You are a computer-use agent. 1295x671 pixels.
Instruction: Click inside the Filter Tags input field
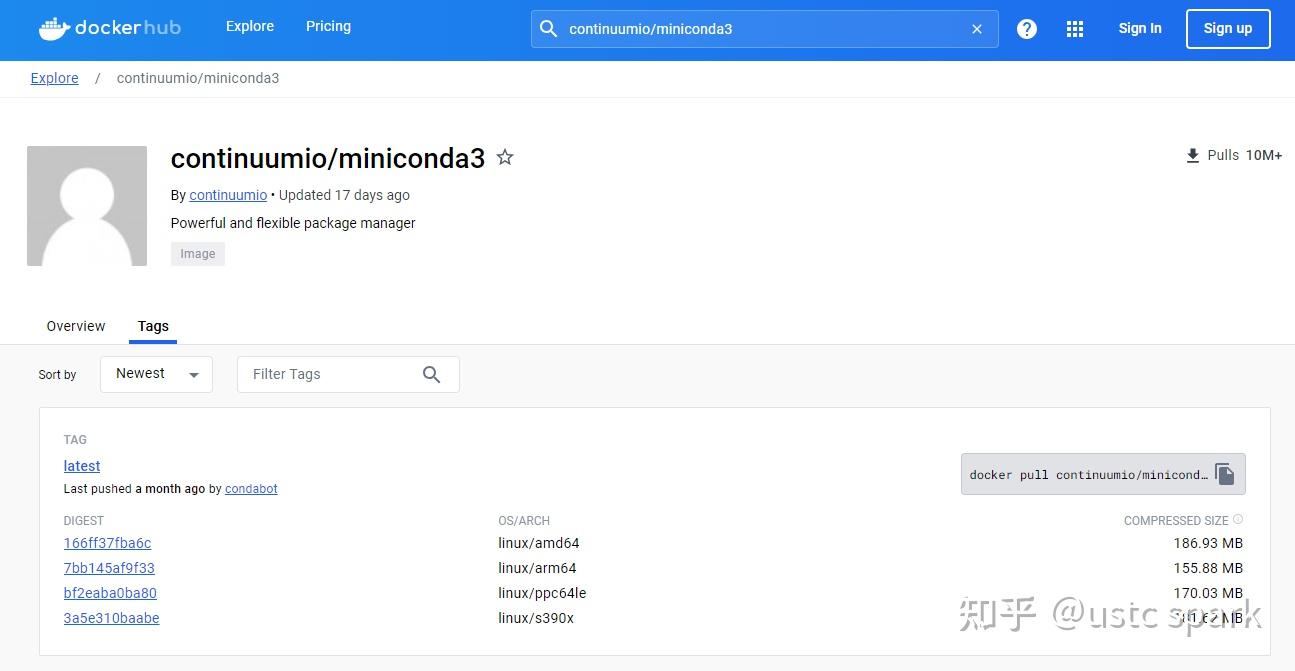pyautogui.click(x=330, y=374)
